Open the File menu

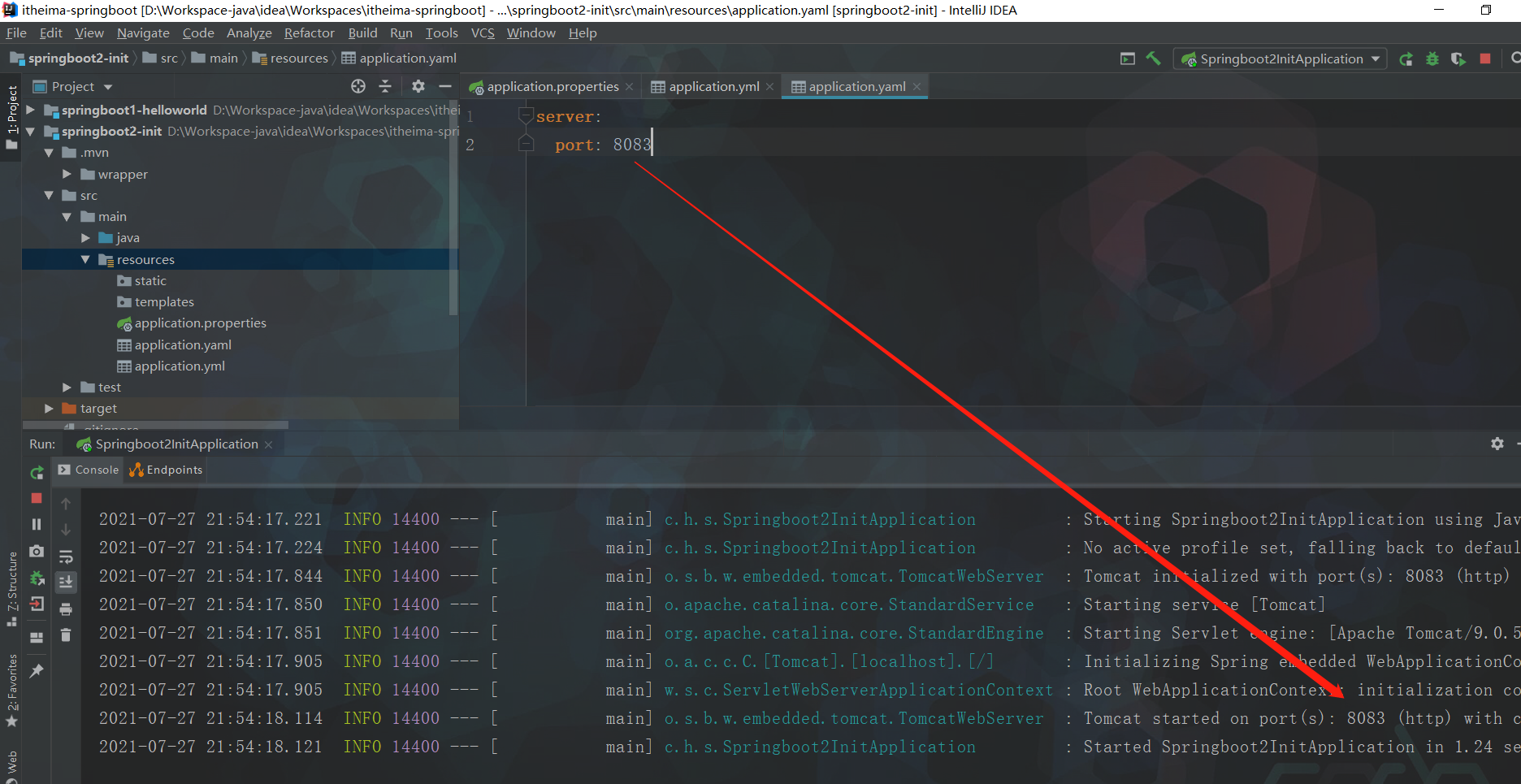(x=16, y=32)
